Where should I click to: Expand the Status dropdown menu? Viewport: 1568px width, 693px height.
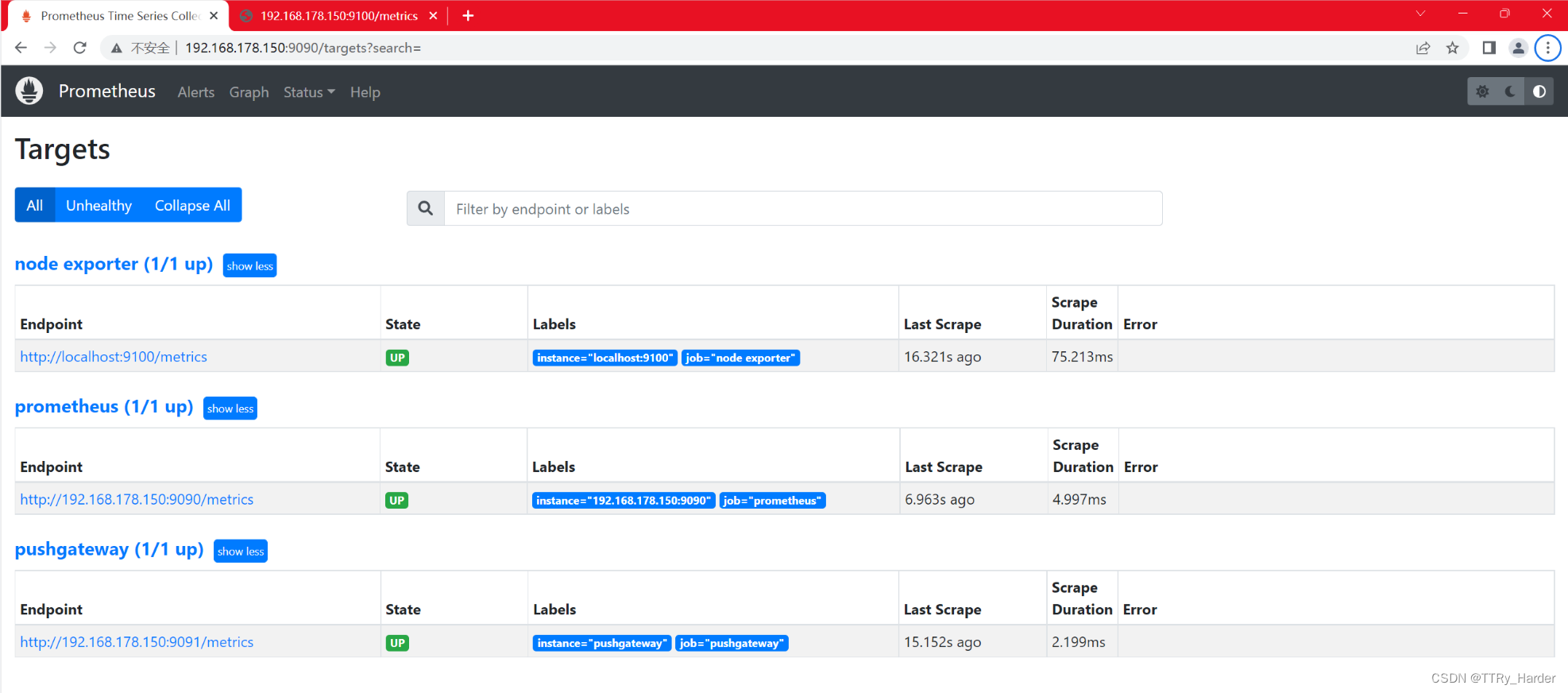click(309, 92)
